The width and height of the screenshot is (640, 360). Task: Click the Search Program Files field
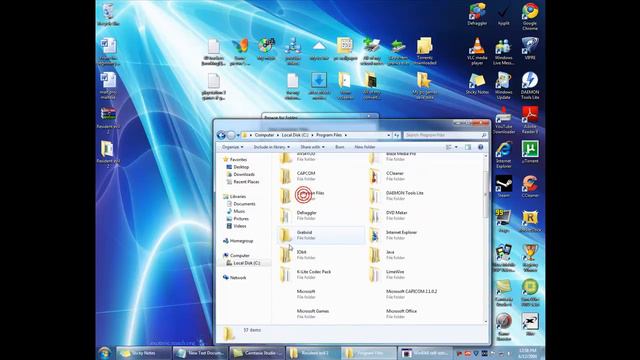445,135
